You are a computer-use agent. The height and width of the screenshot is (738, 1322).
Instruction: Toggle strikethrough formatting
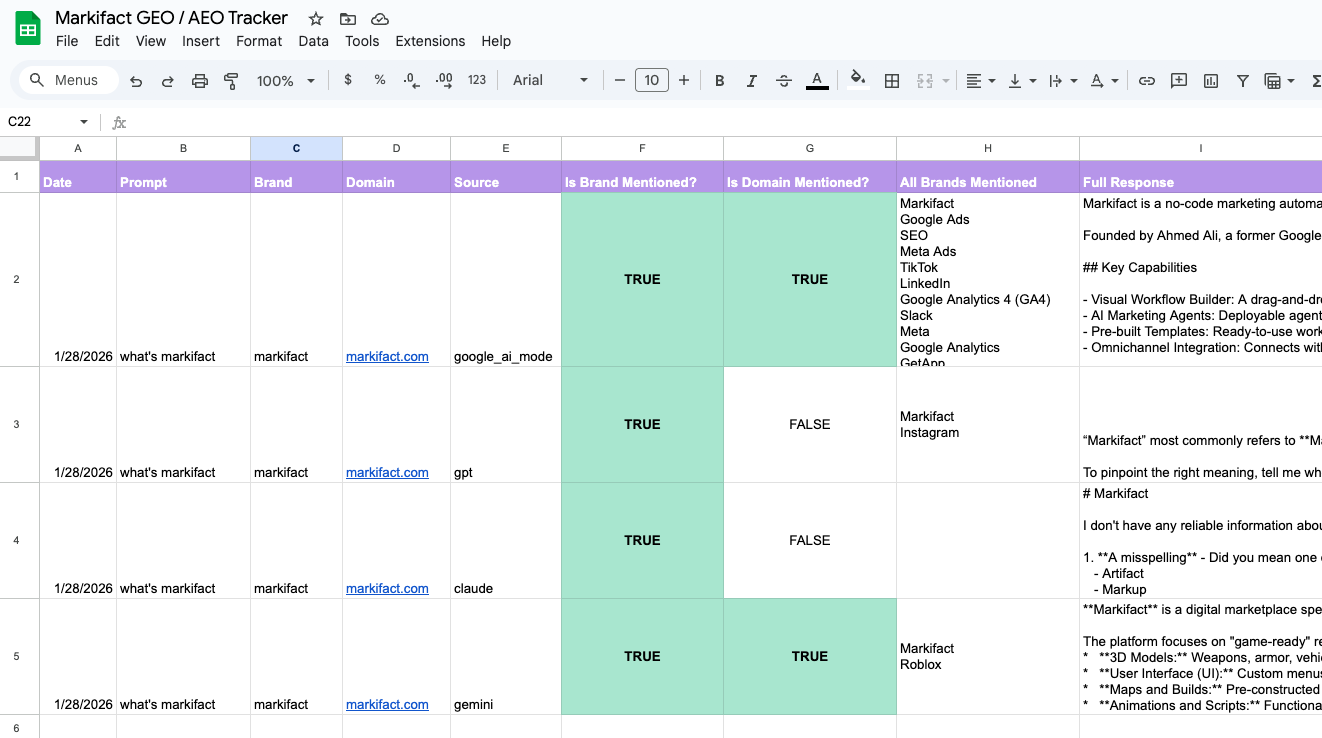pos(783,80)
